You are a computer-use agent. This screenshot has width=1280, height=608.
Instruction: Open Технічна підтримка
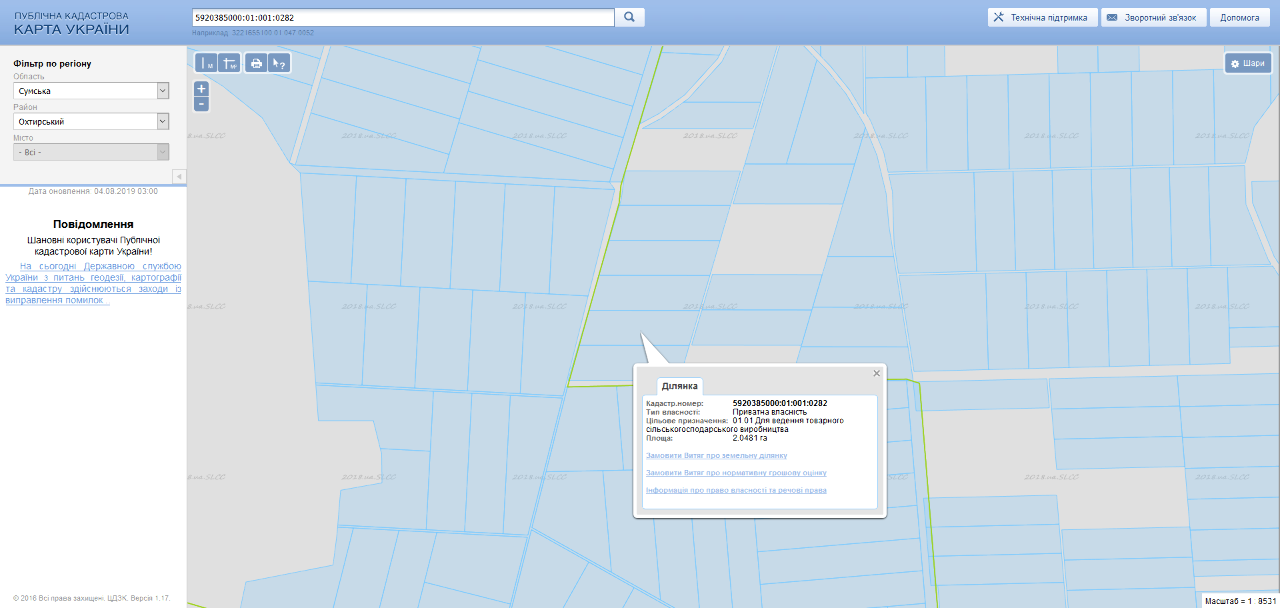click(x=1042, y=18)
